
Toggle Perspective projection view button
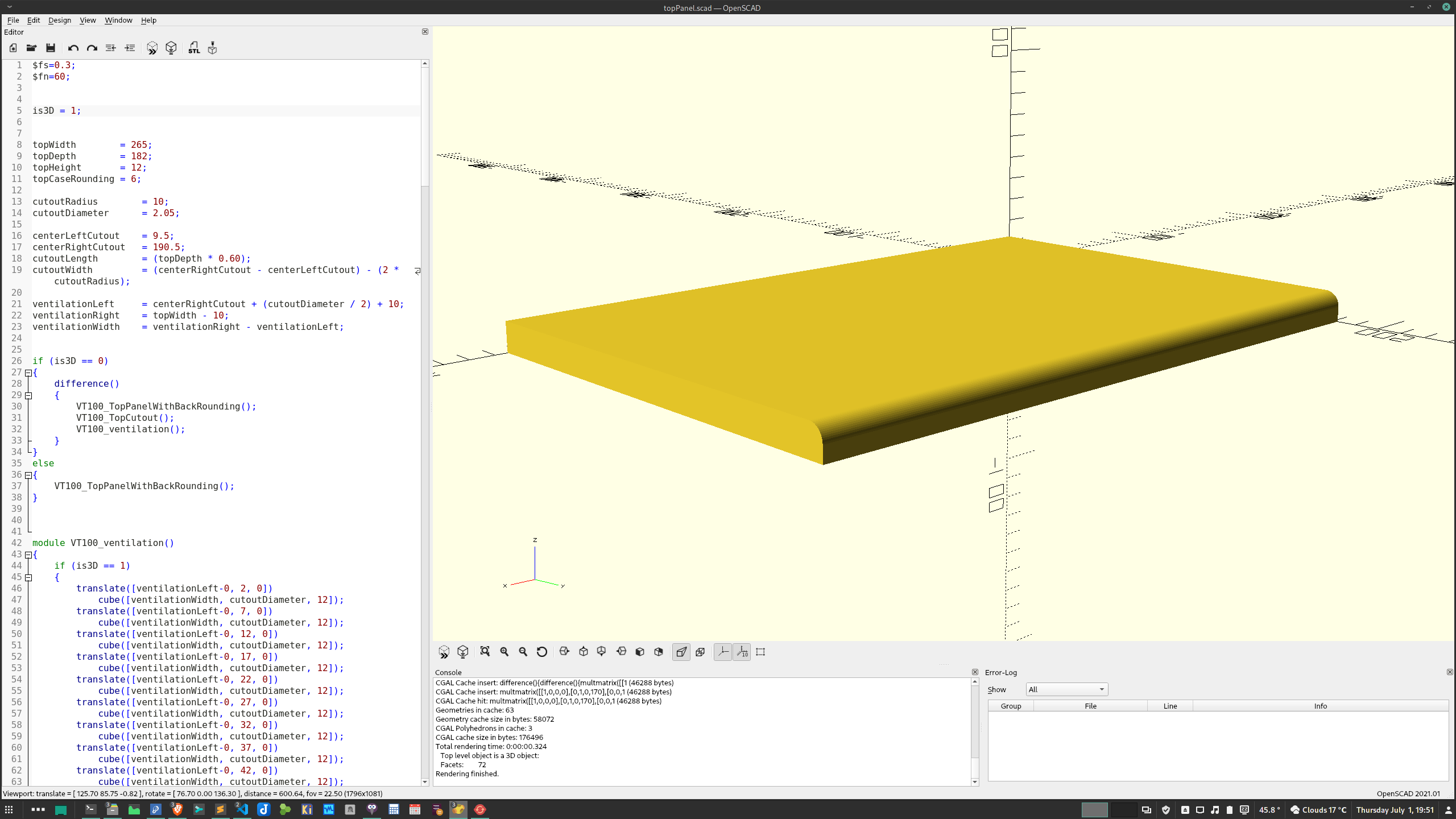681,652
